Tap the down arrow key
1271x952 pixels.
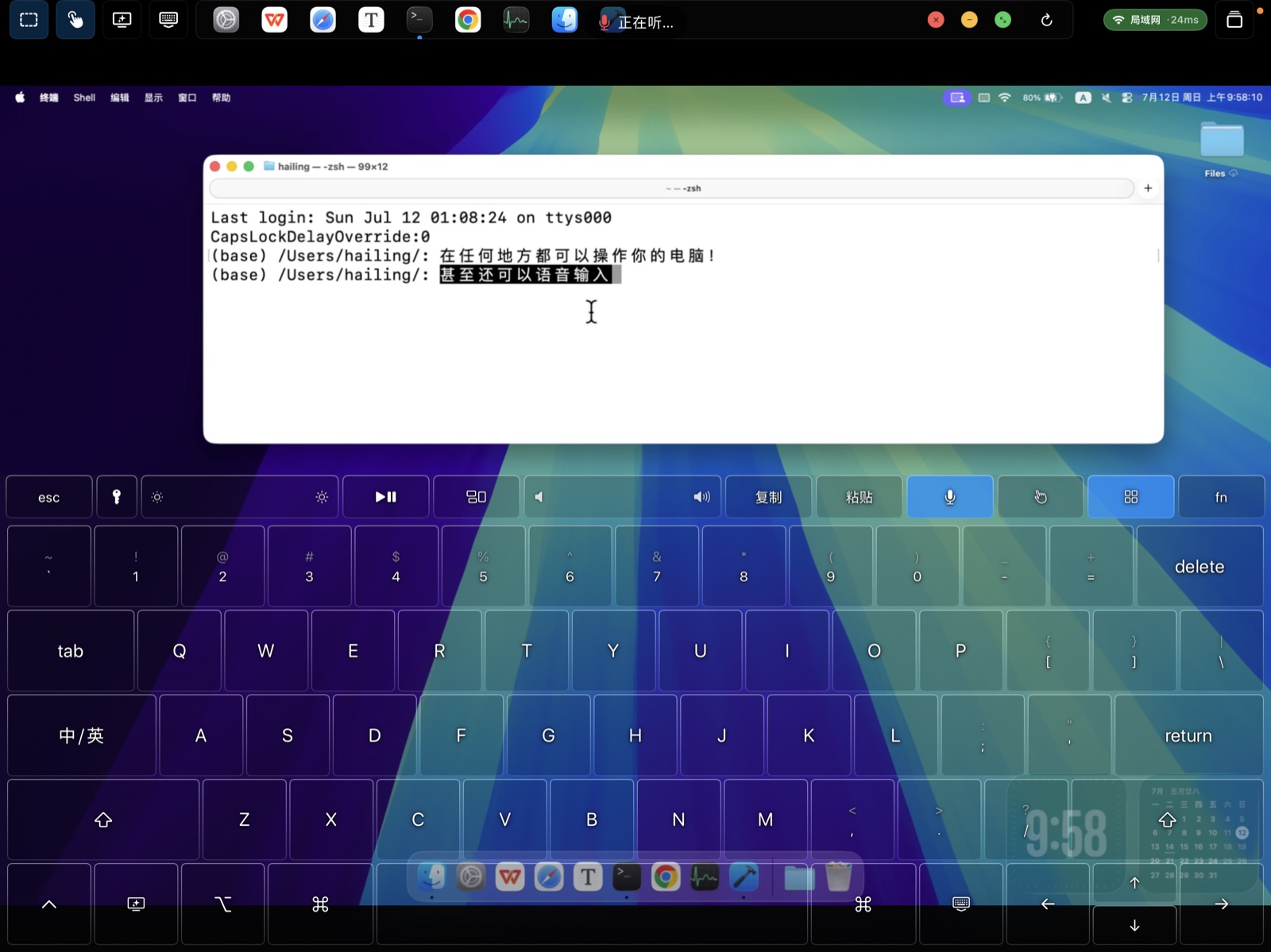pyautogui.click(x=1134, y=925)
